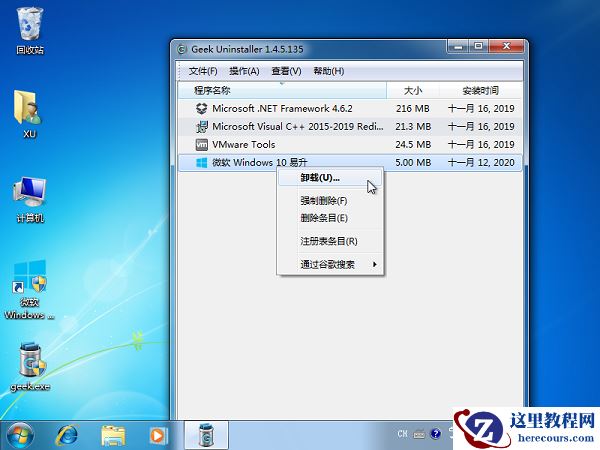
Task: Click the Windows Start orb
Action: pos(20,435)
